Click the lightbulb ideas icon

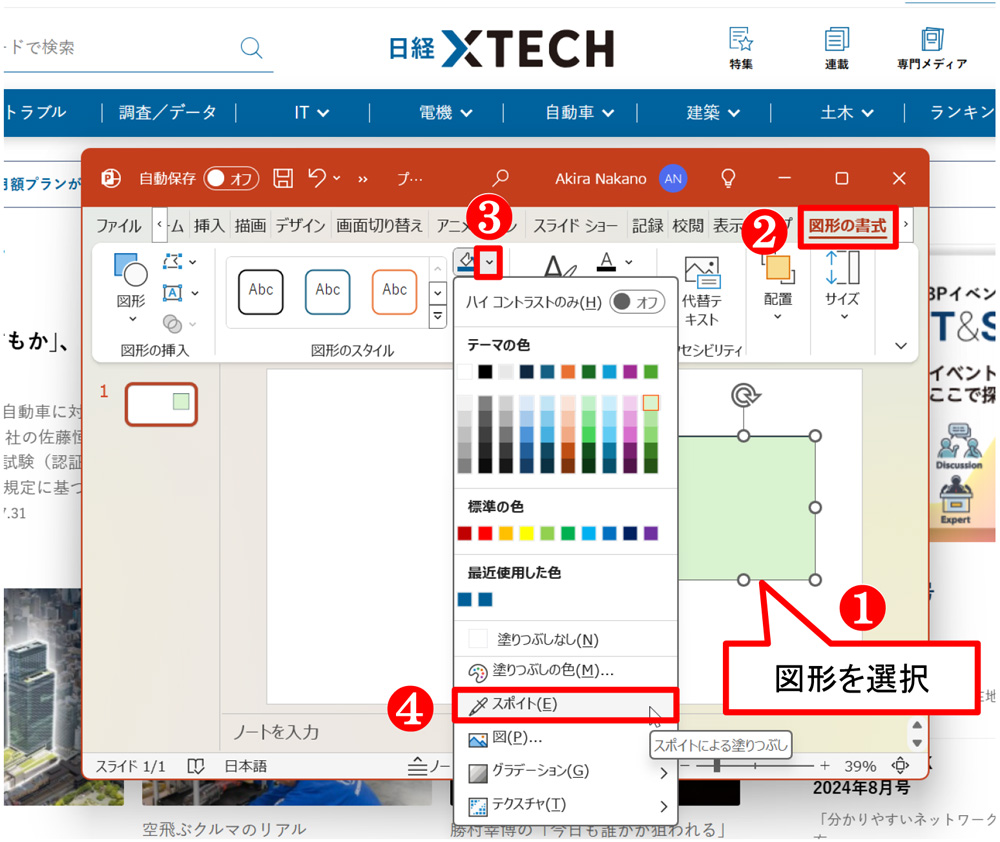tap(728, 179)
